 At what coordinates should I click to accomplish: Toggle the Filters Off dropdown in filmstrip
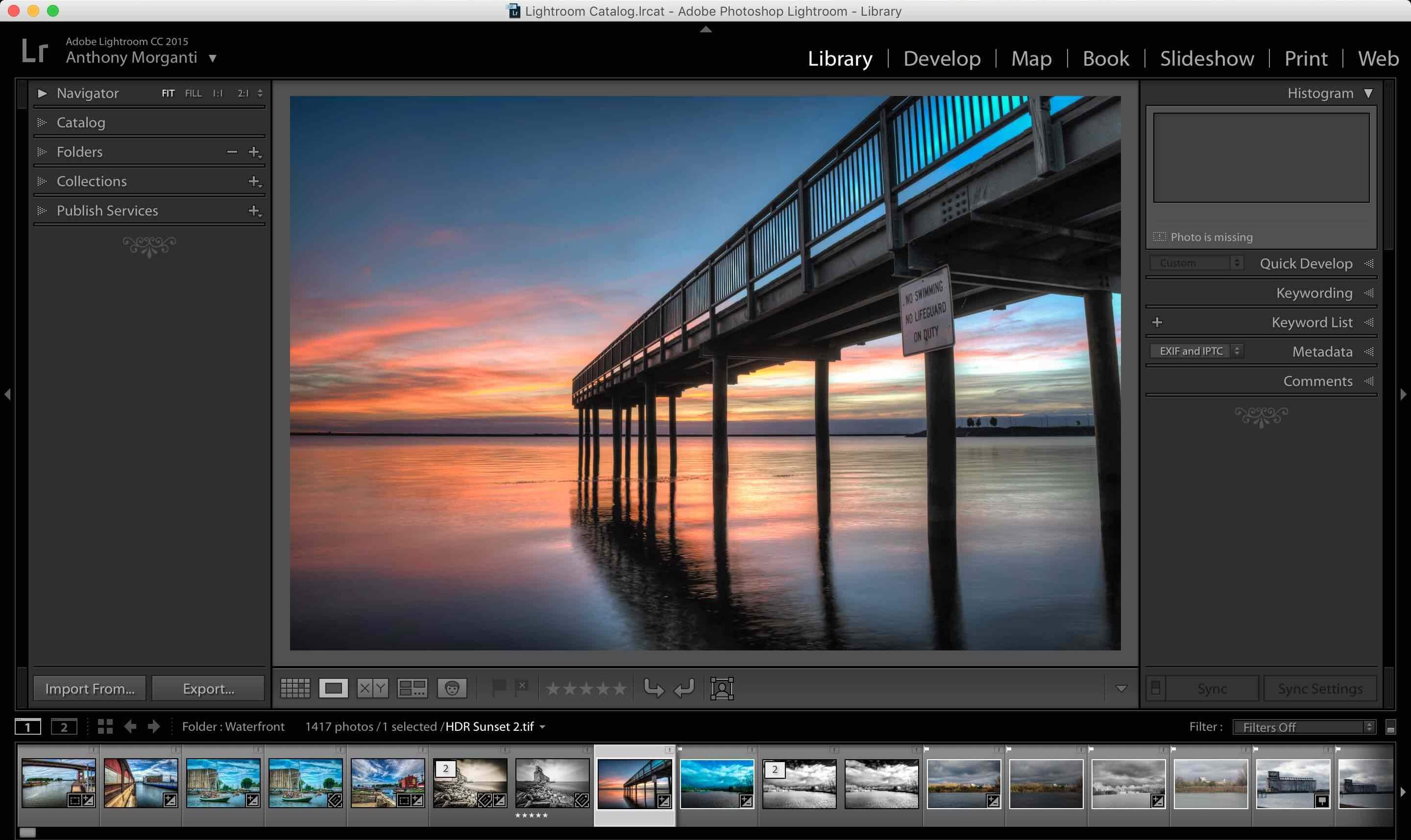point(1306,726)
